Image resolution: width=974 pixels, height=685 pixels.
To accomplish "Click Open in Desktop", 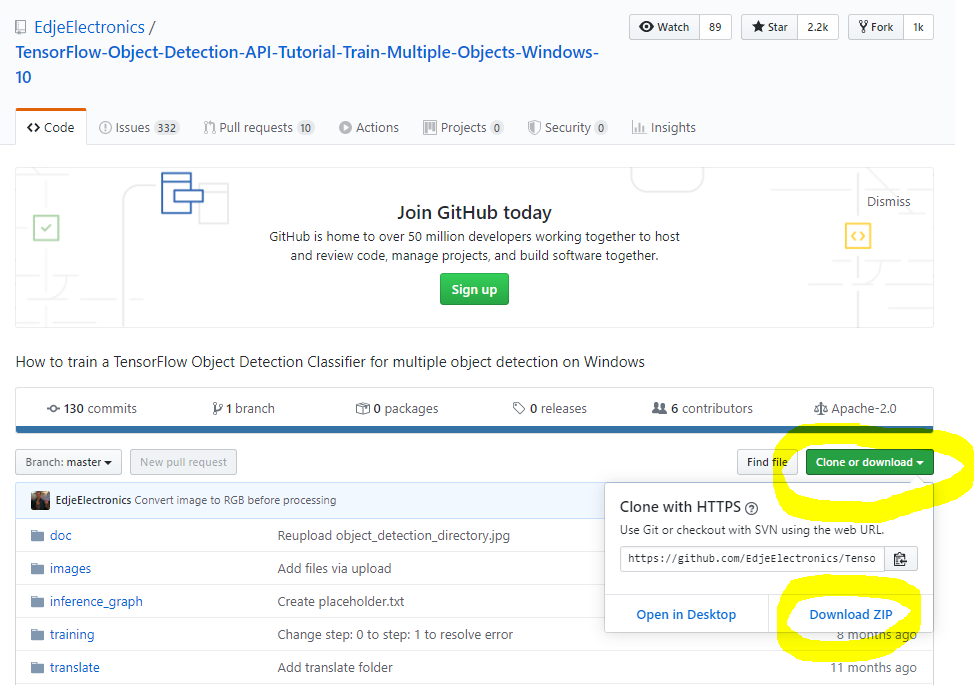I will click(x=686, y=614).
